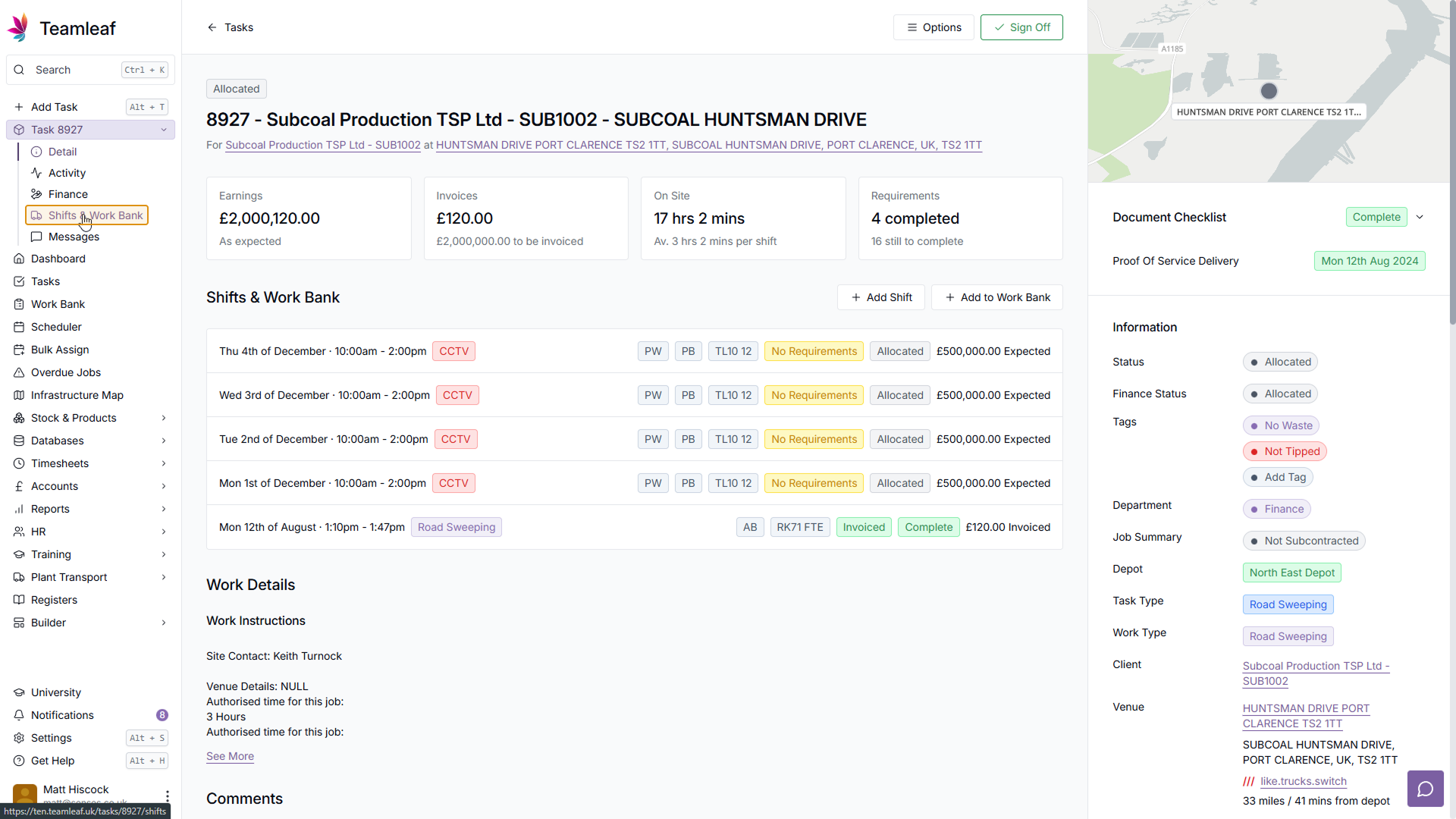Click the Teamleaf logo icon

[x=18, y=28]
